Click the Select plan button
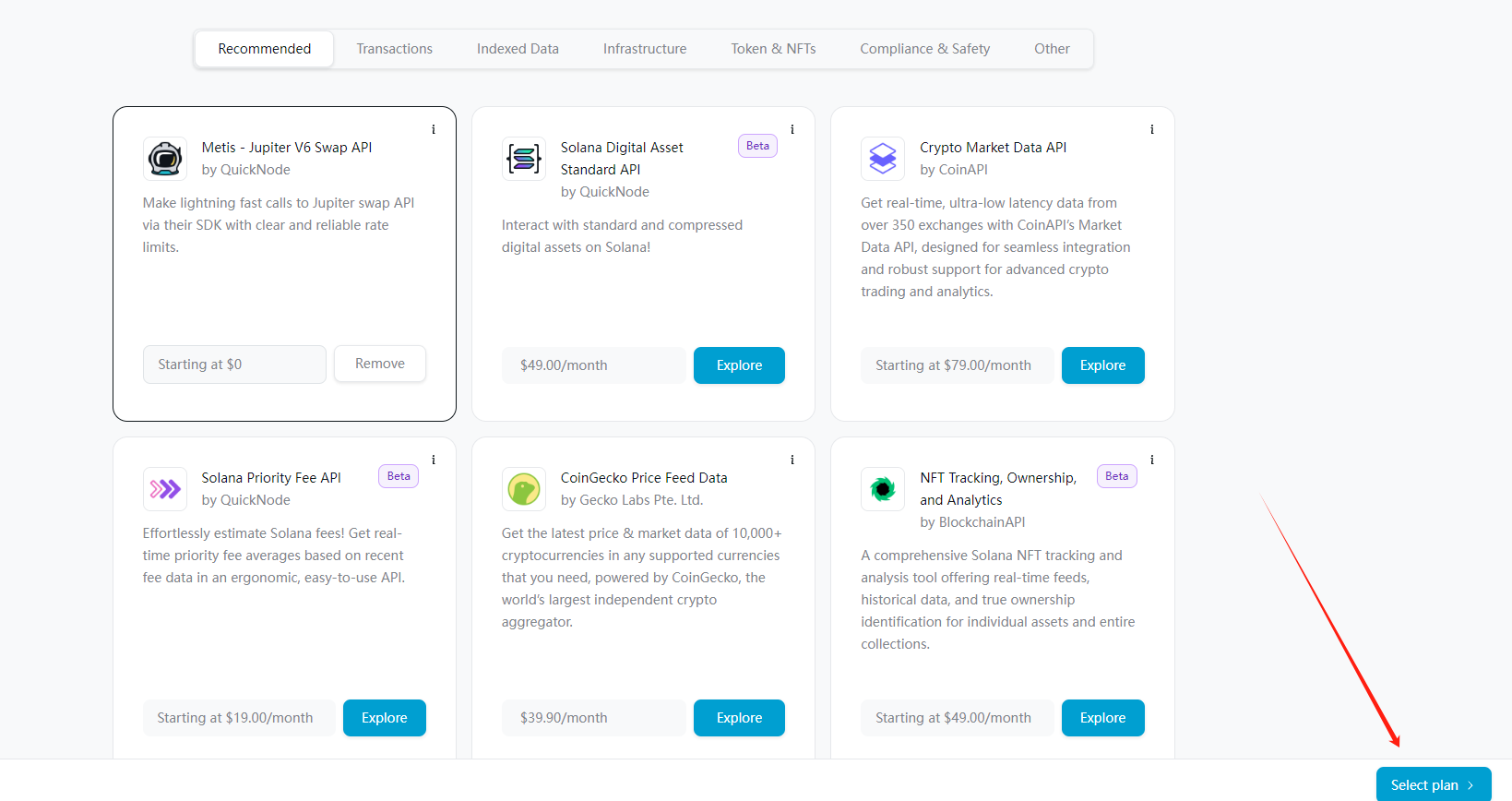 click(x=1434, y=784)
